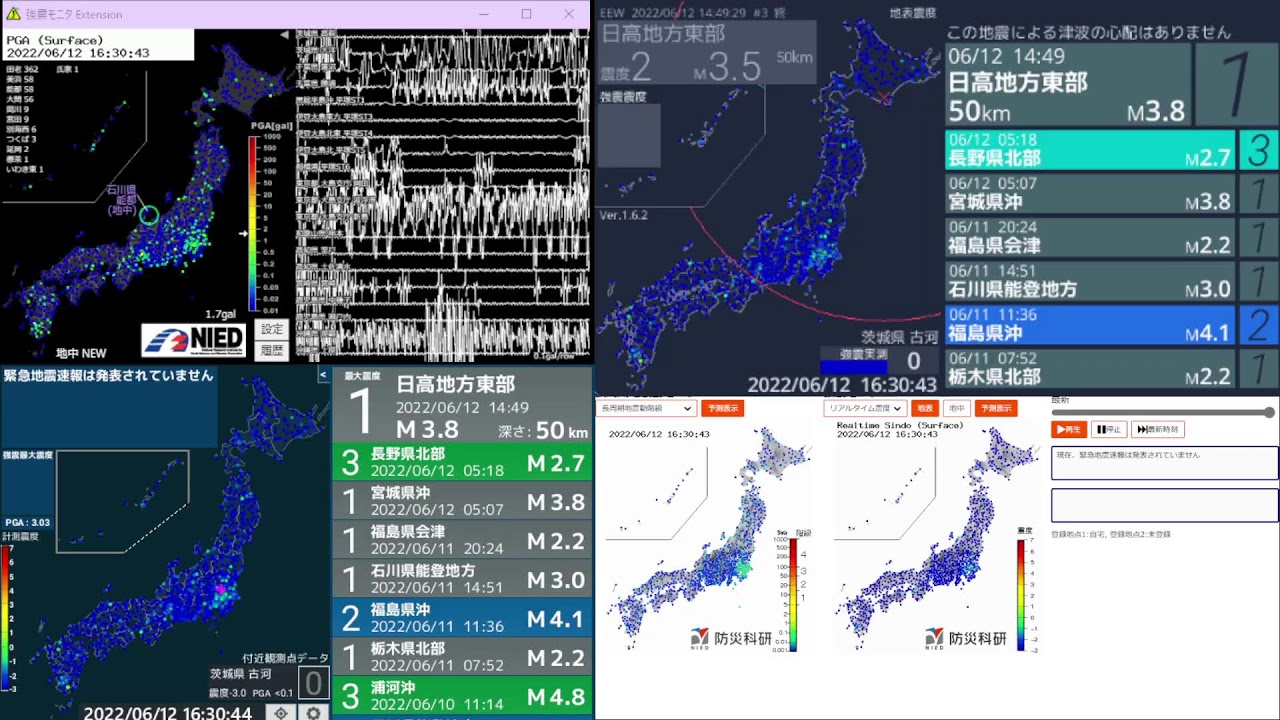Open the 長周期地震動階級 dropdown
This screenshot has height=720, width=1280.
pyautogui.click(x=645, y=408)
